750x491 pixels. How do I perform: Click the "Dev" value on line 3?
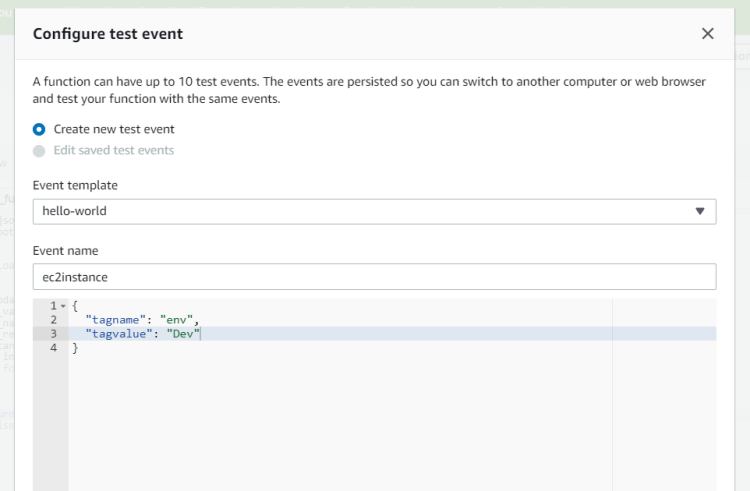pos(183,334)
